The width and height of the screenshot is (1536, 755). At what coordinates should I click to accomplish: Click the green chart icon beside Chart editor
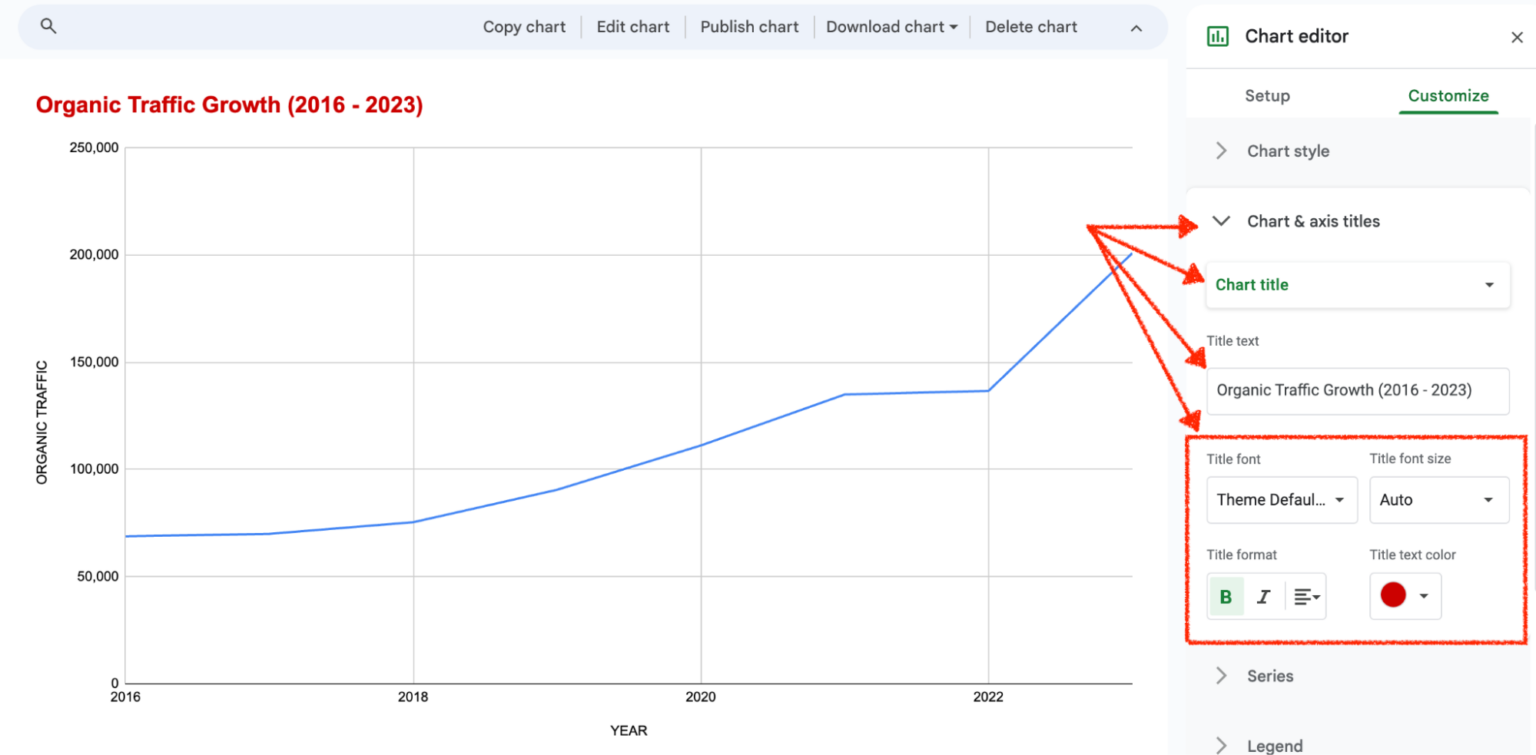coord(1218,35)
